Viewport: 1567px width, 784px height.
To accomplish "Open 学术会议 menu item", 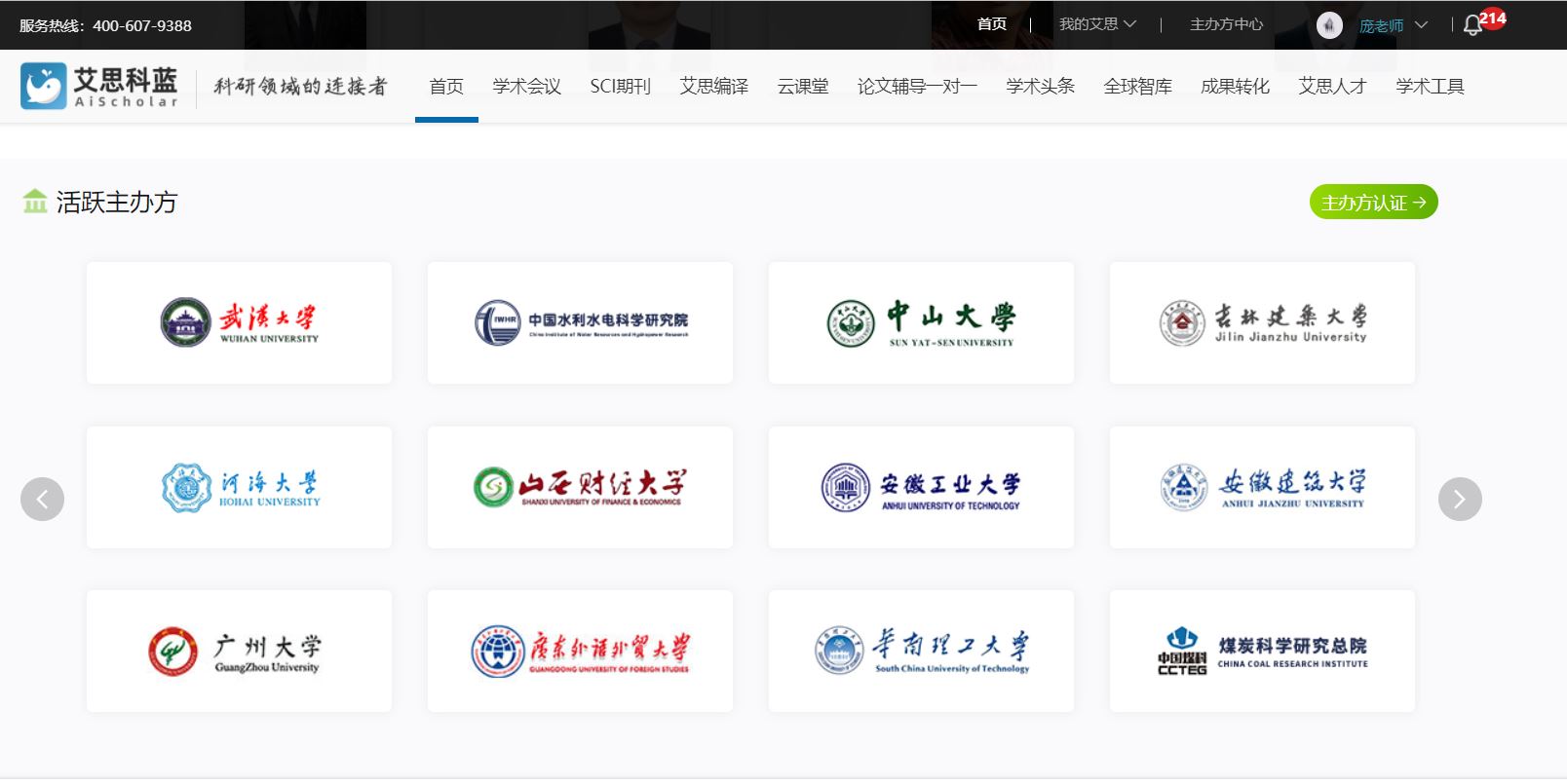I will pyautogui.click(x=526, y=87).
